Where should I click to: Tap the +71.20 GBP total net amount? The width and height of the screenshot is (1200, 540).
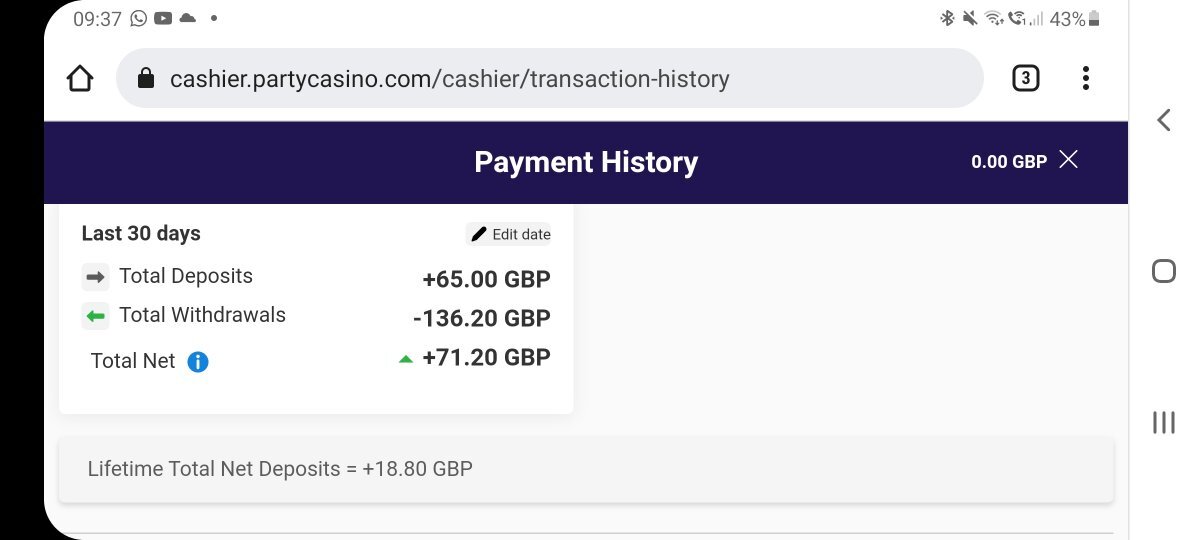pos(486,358)
